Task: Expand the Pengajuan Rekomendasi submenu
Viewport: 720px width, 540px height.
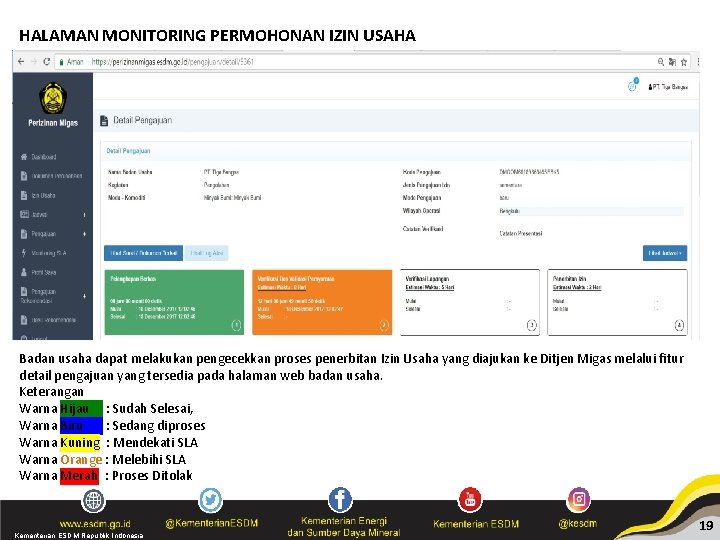Action: (x=84, y=297)
